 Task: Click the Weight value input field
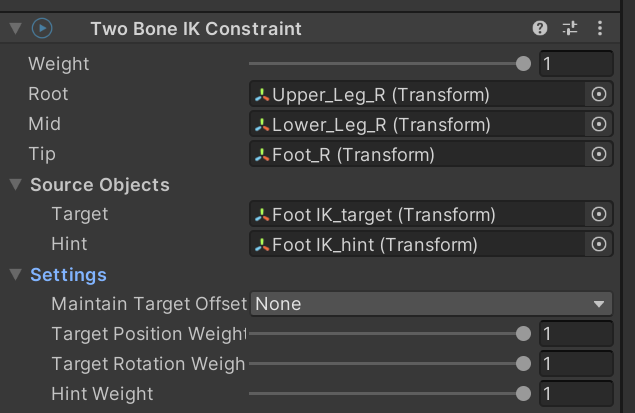click(x=575, y=64)
